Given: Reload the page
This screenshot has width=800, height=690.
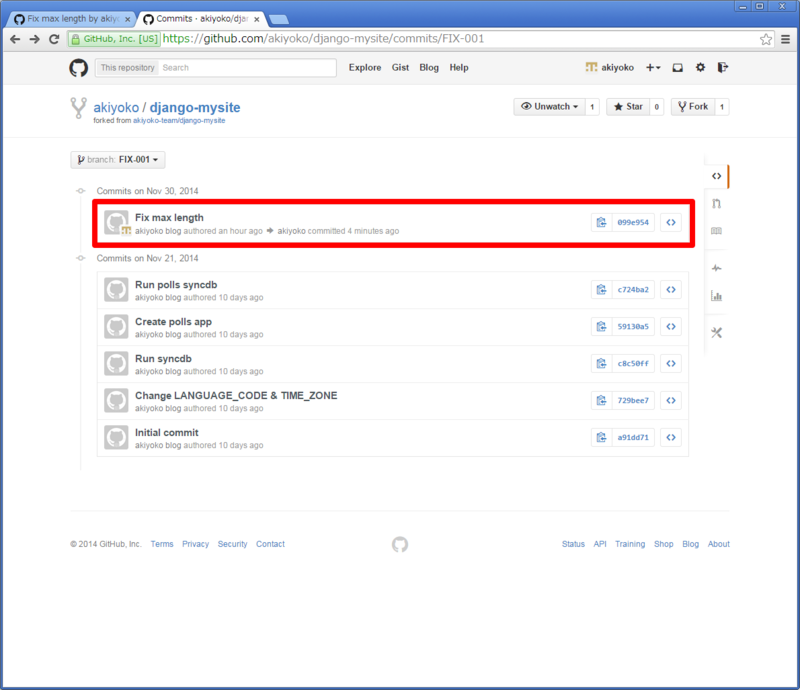Looking at the screenshot, I should coord(54,39).
